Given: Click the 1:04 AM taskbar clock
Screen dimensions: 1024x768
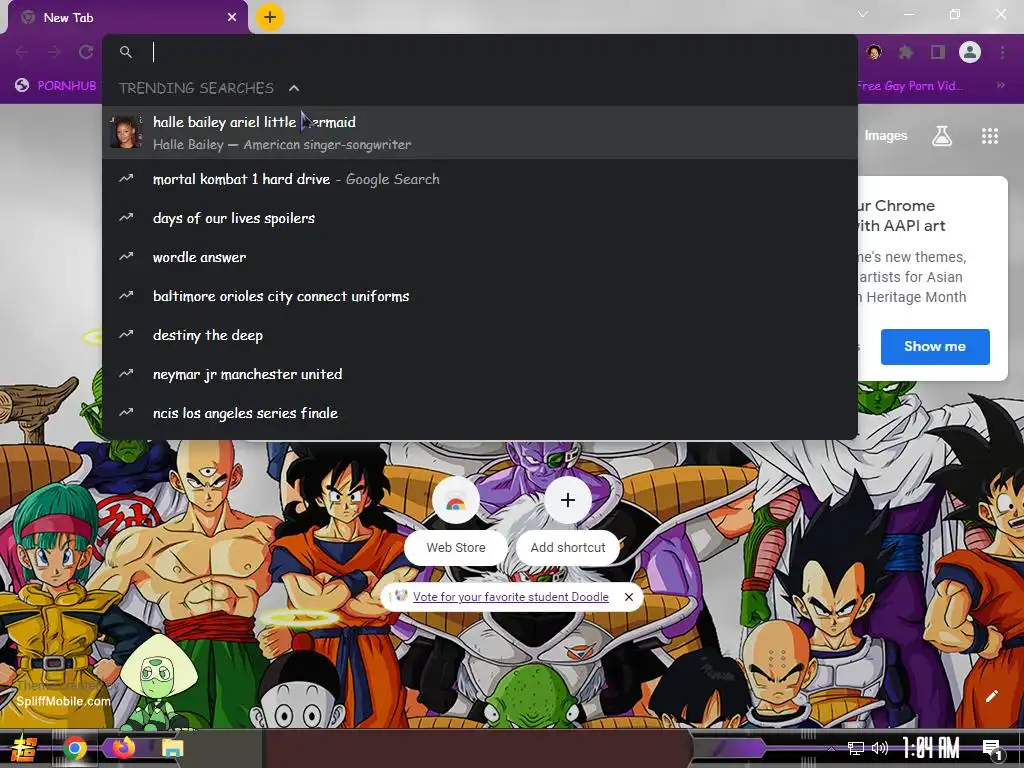Looking at the screenshot, I should (931, 748).
